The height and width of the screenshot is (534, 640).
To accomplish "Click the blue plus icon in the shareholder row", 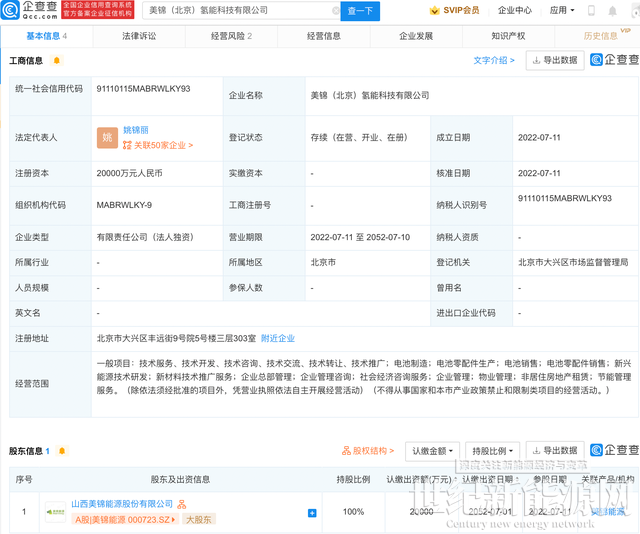I will (x=312, y=513).
